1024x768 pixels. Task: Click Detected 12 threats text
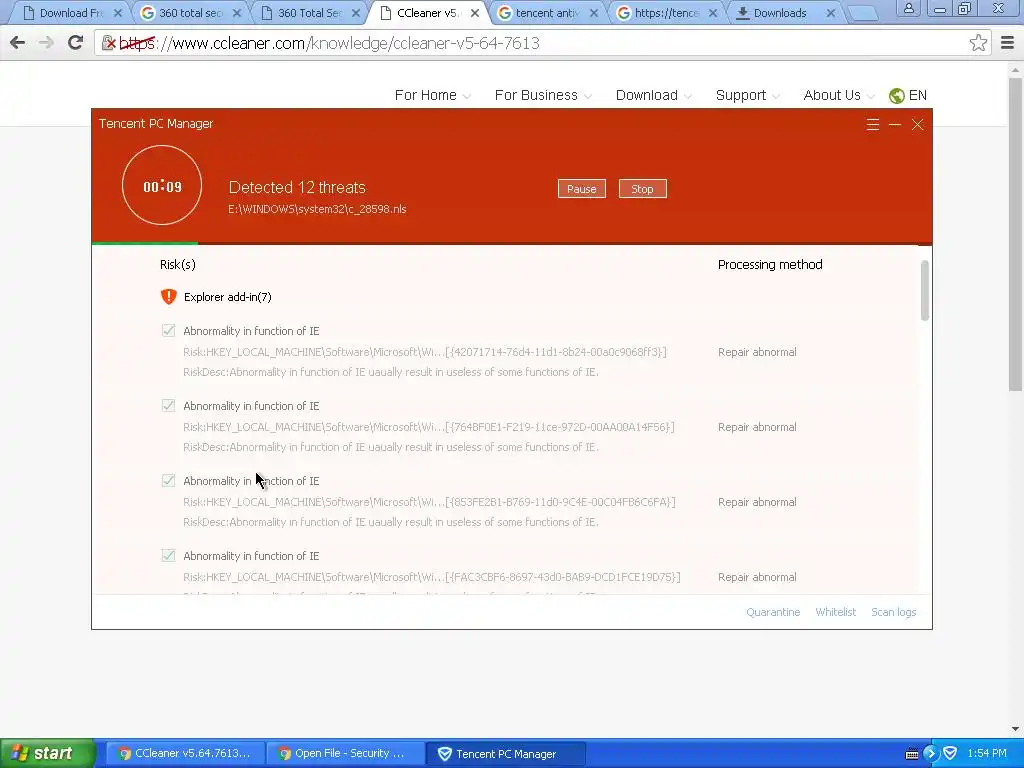297,187
